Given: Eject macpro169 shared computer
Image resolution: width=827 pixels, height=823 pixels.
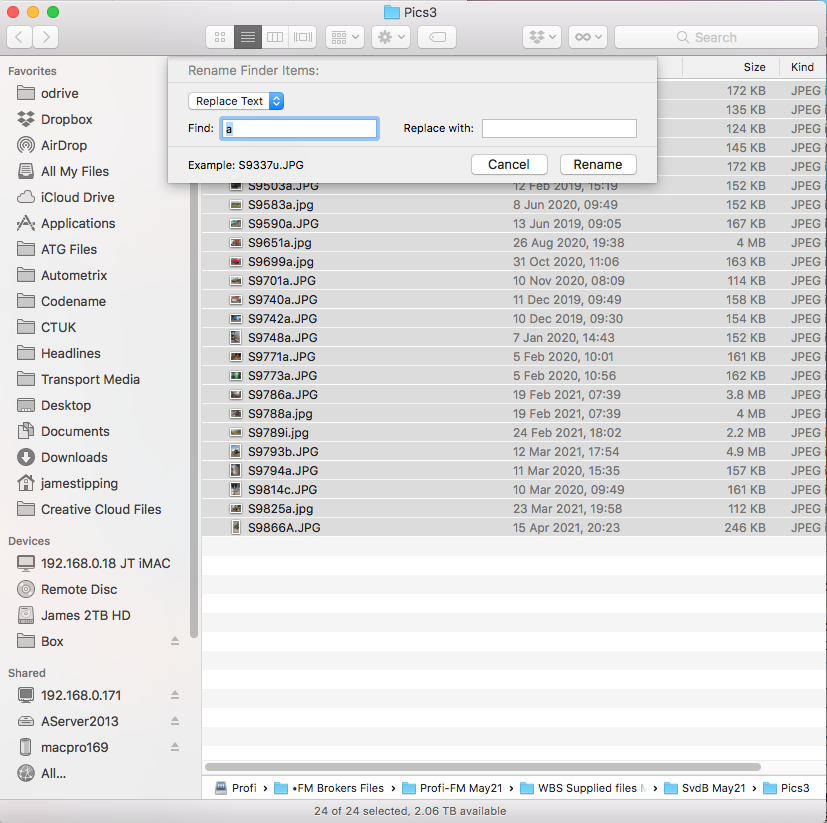Looking at the screenshot, I should tap(175, 747).
